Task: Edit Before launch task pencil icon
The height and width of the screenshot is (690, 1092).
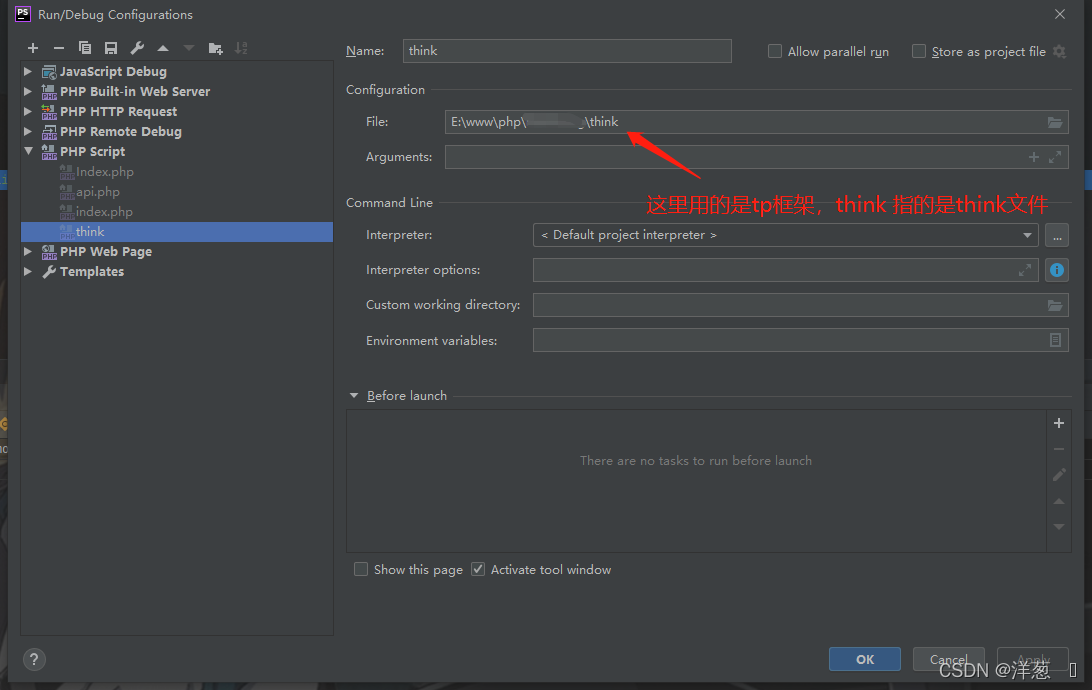Action: tap(1059, 475)
